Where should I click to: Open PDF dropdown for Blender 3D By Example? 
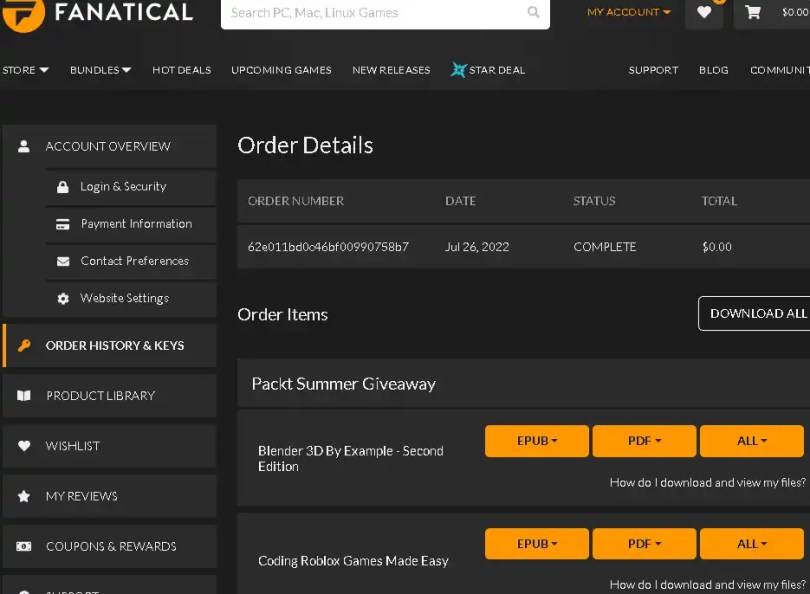point(644,441)
